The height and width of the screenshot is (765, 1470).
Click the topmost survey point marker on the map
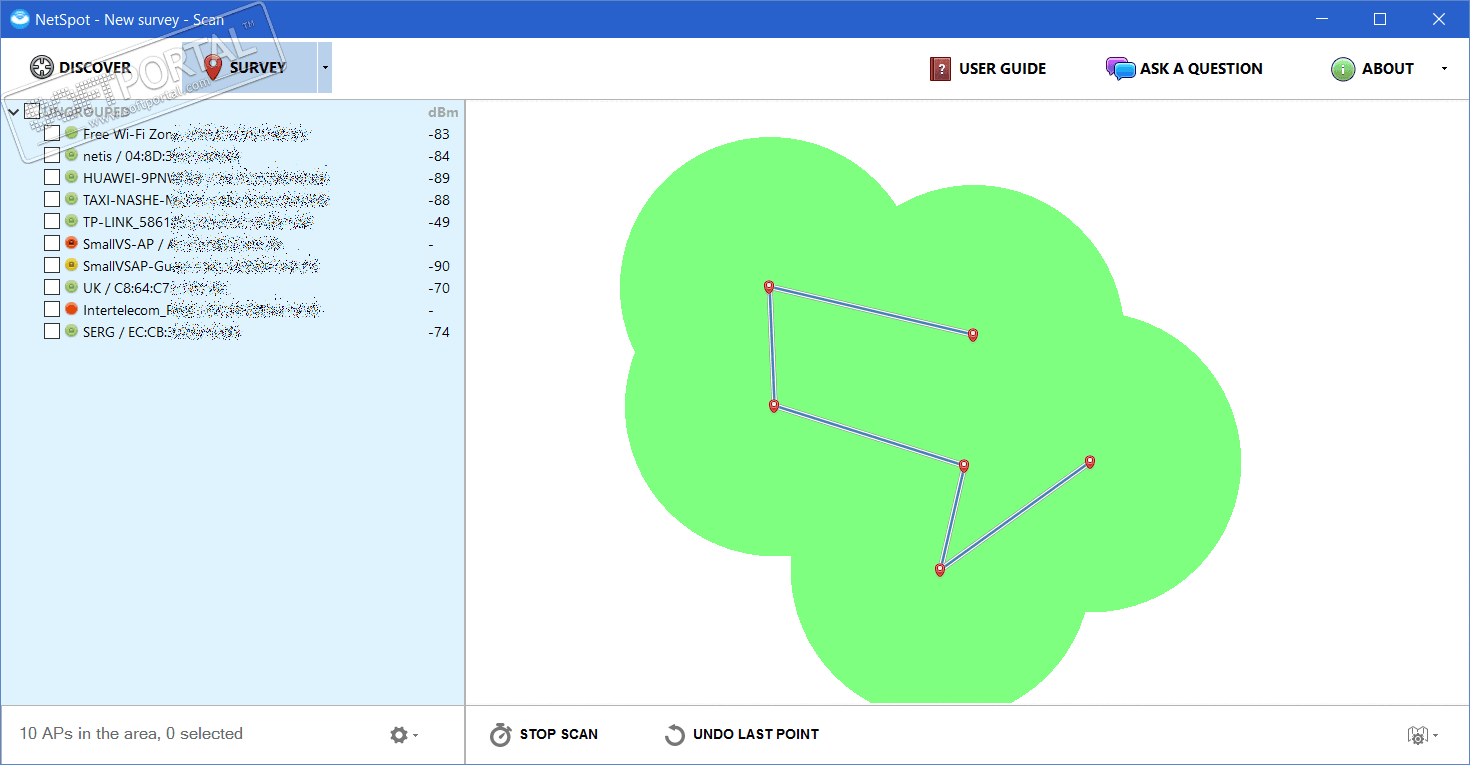(769, 287)
